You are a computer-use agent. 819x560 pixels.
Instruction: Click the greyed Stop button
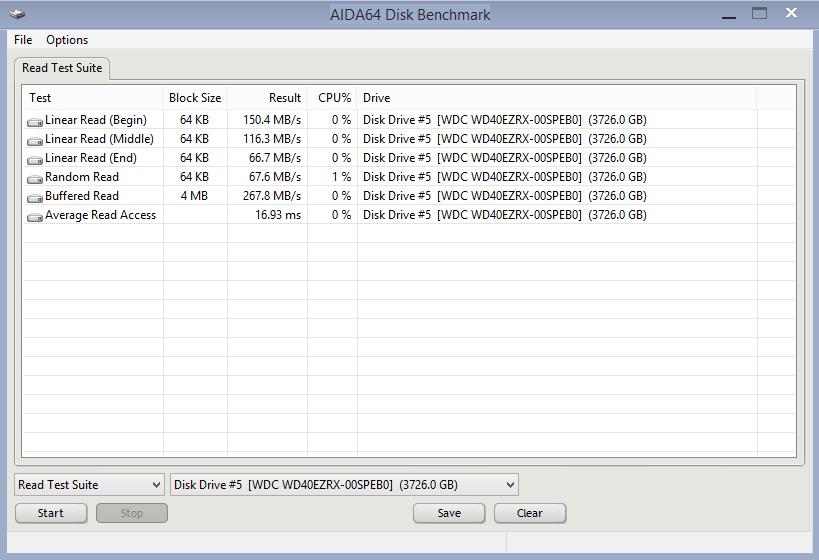pyautogui.click(x=132, y=513)
